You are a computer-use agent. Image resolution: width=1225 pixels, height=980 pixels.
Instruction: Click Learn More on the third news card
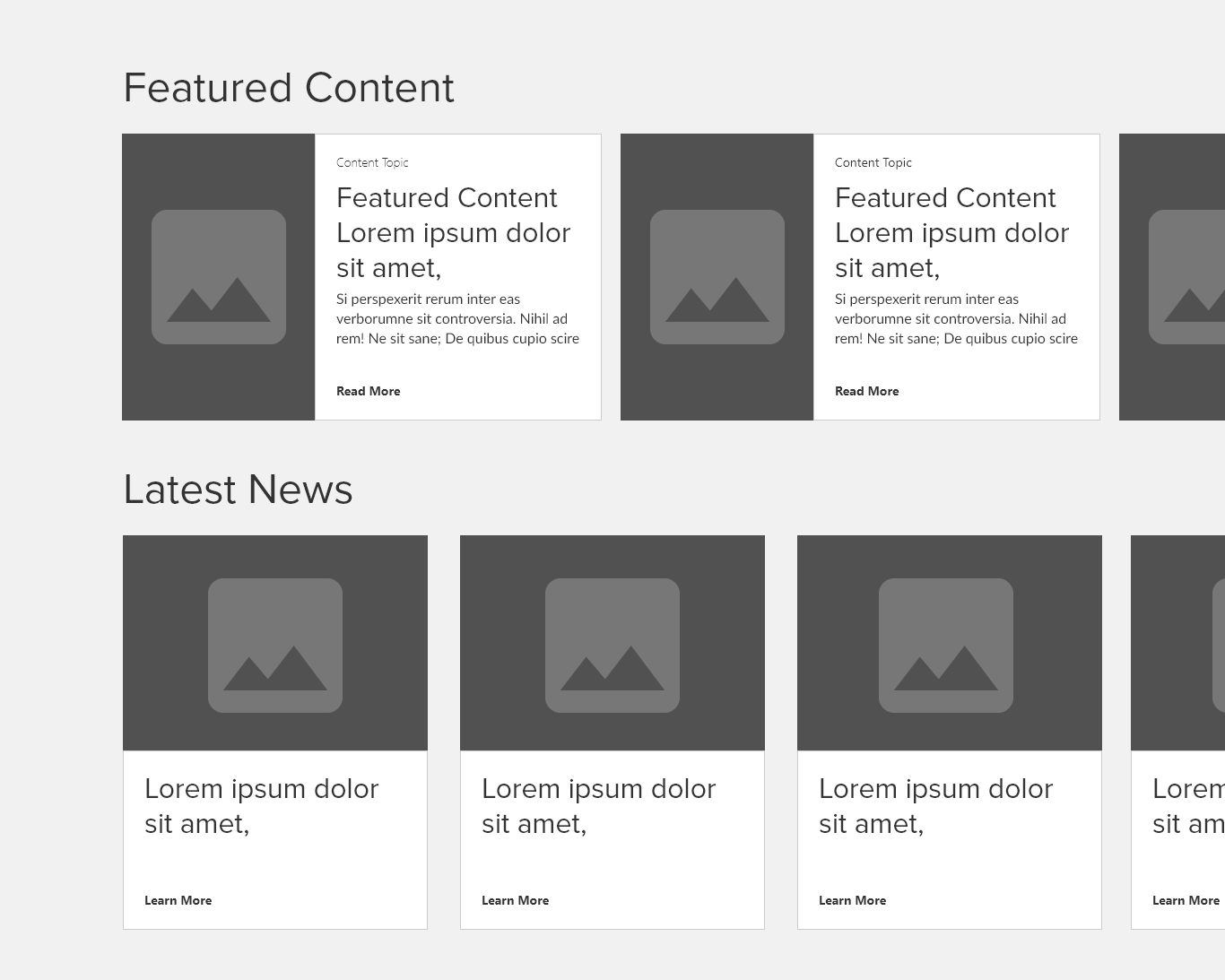(852, 900)
